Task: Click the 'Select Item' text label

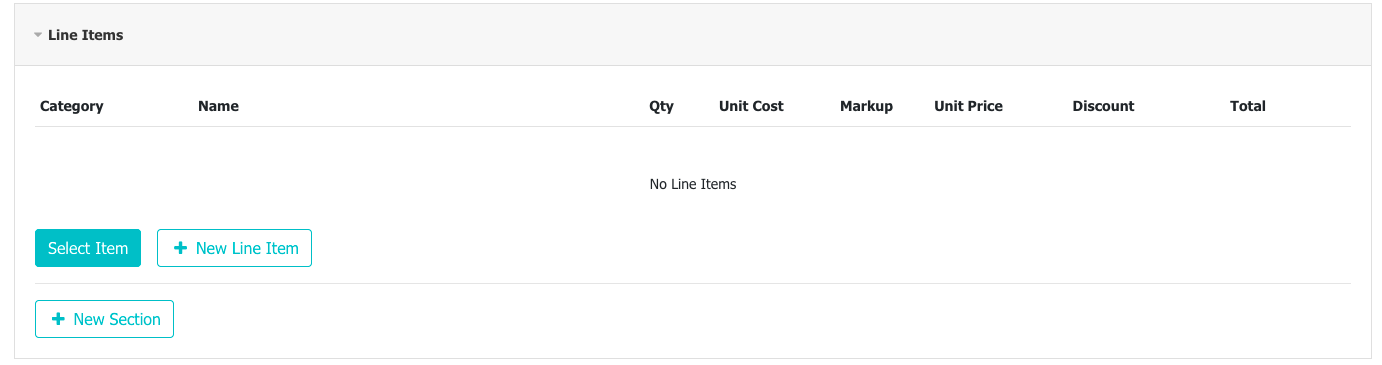Action: coord(88,248)
